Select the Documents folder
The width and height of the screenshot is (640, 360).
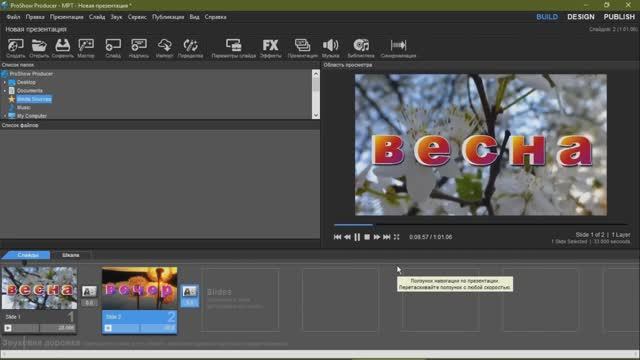click(30, 91)
